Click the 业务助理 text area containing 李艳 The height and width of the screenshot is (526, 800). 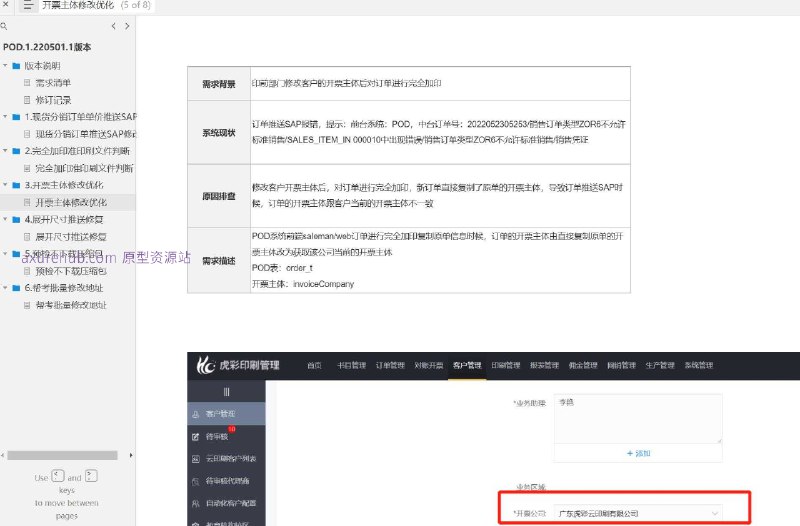tap(638, 418)
